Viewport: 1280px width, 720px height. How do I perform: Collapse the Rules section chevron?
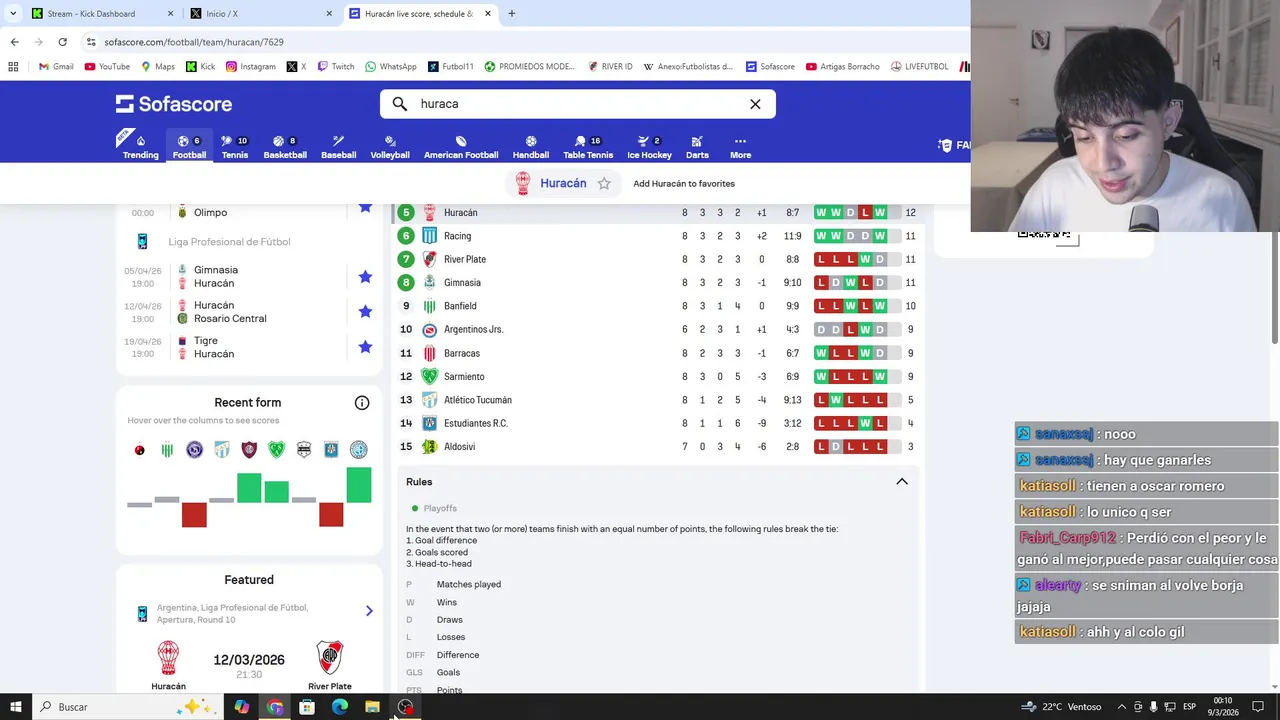coord(902,482)
